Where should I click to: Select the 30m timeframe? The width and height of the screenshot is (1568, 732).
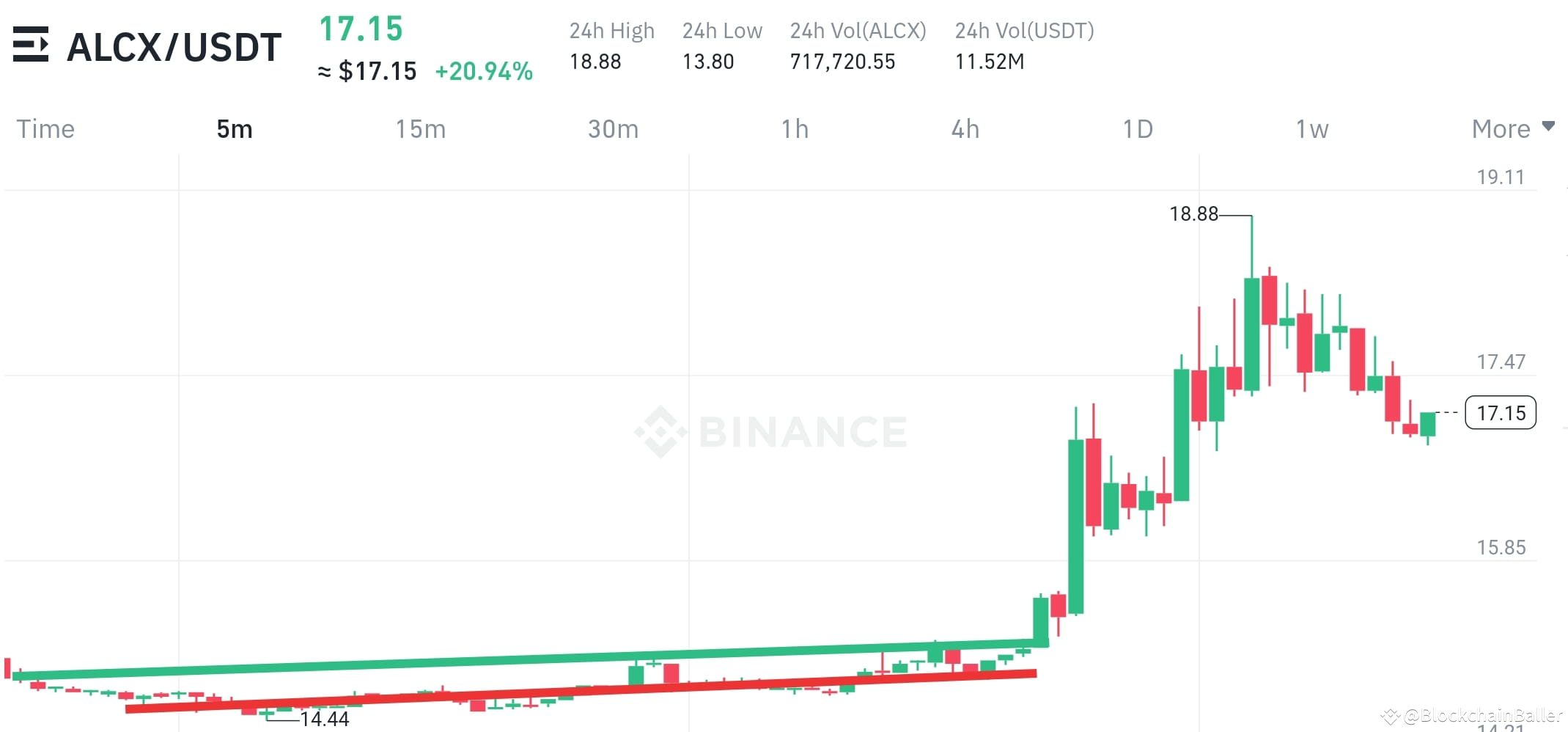click(x=614, y=128)
